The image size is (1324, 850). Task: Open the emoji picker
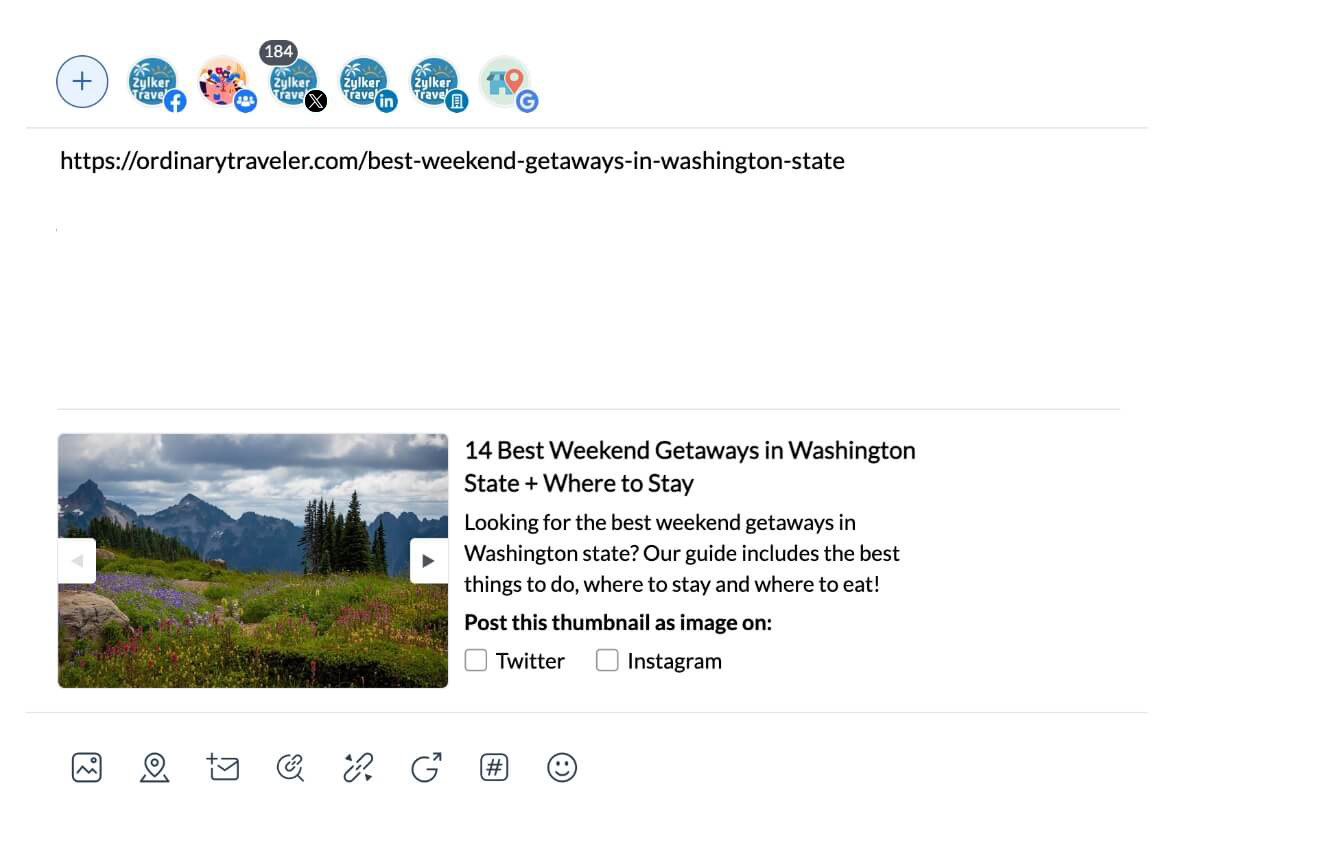click(x=562, y=768)
